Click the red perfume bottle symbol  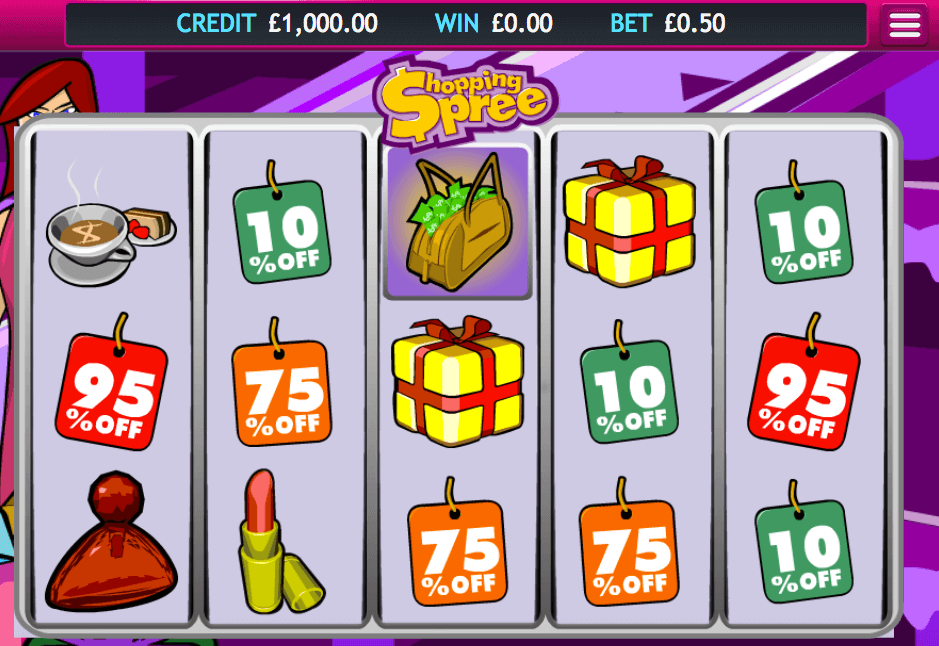(x=111, y=541)
